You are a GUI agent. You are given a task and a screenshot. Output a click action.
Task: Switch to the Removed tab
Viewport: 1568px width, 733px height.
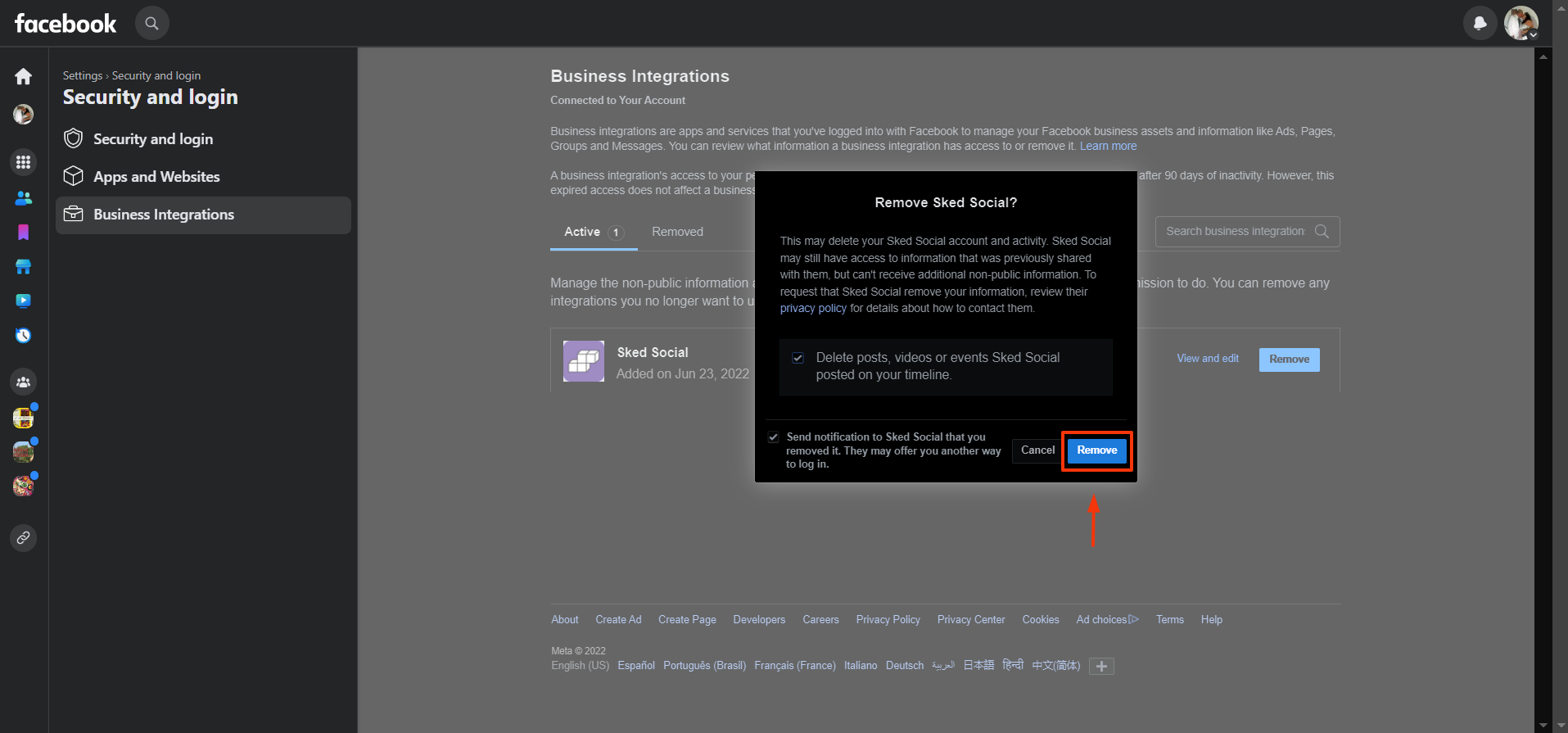pyautogui.click(x=677, y=232)
